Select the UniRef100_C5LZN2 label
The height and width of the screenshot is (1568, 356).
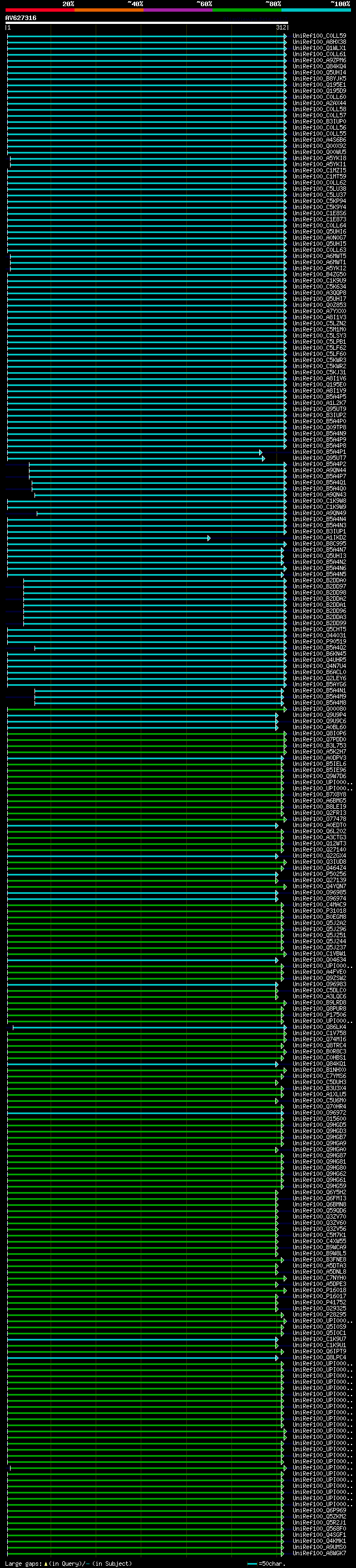pyautogui.click(x=319, y=323)
